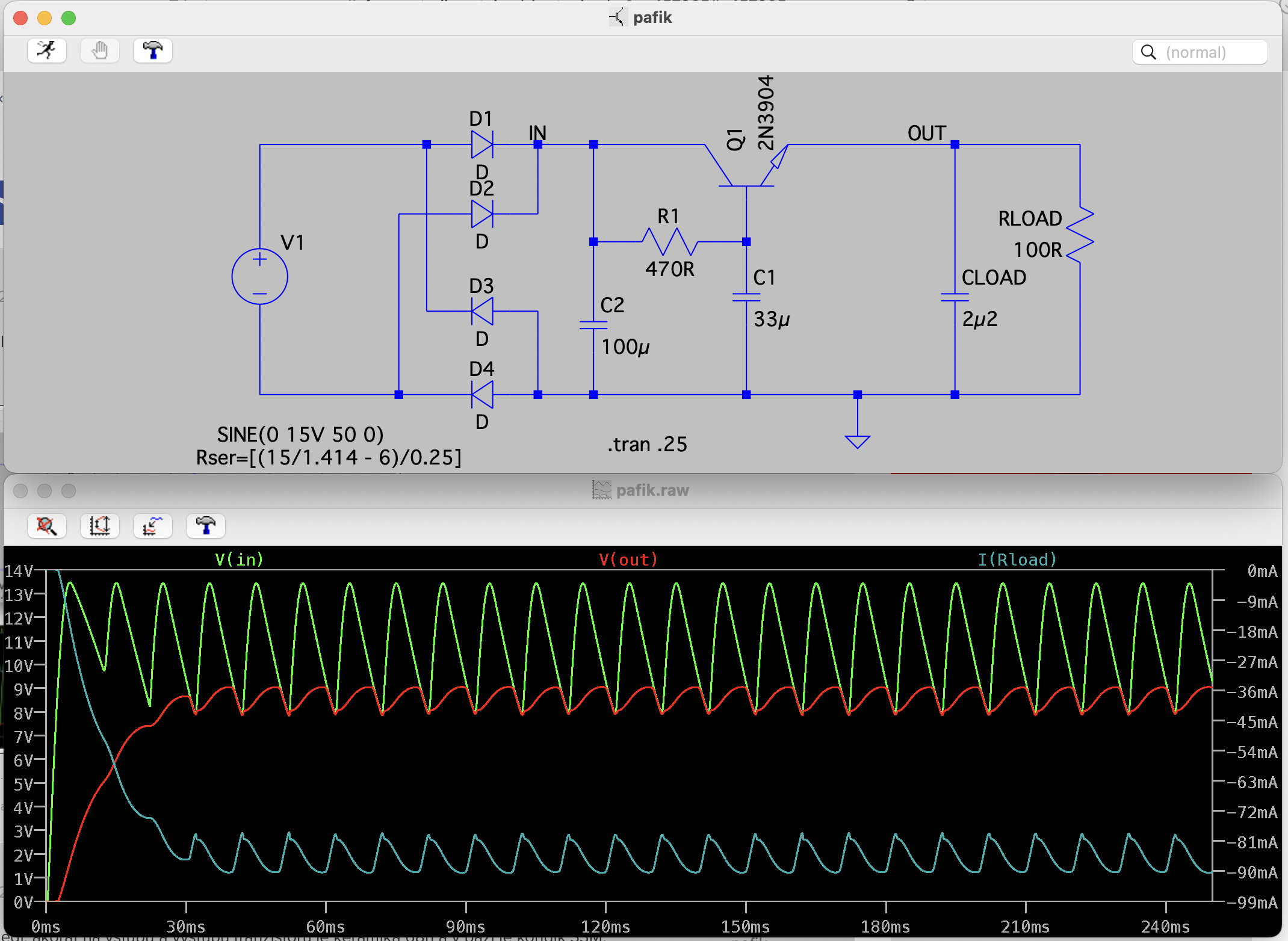The image size is (1288, 941).
Task: Click the Run simulation icon
Action: click(x=46, y=51)
